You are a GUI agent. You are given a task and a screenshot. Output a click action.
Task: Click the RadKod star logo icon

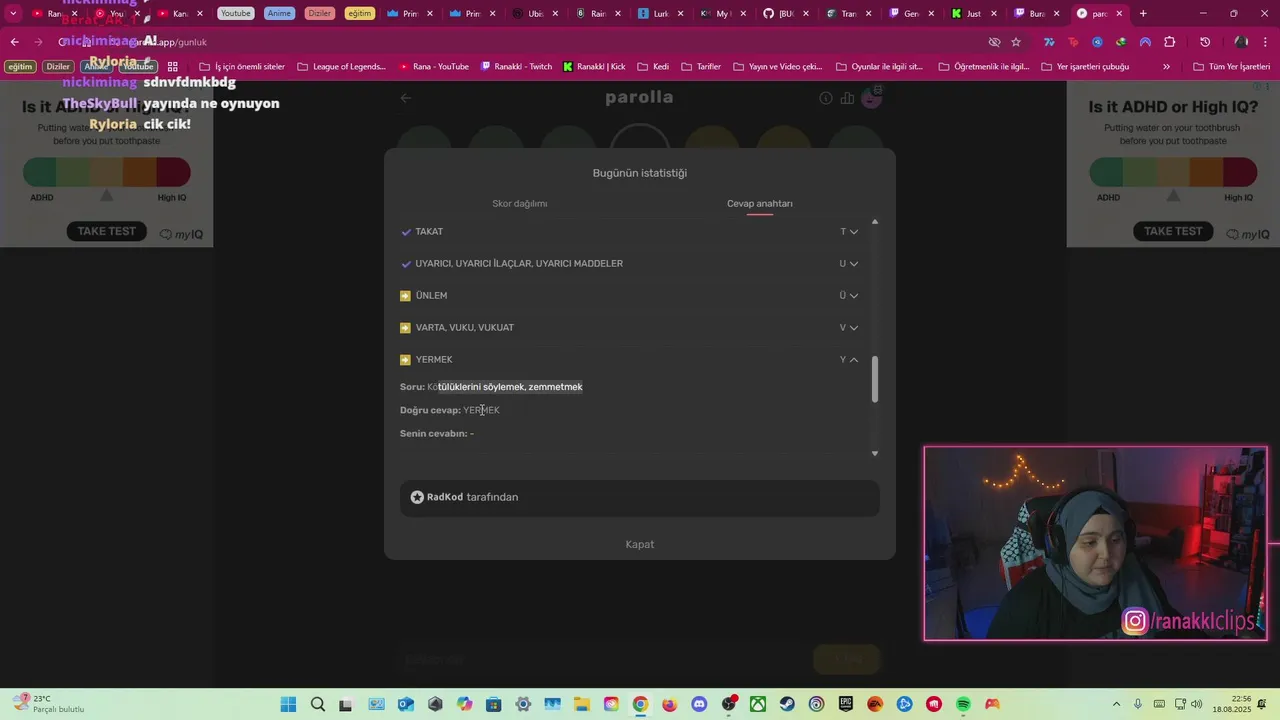[x=417, y=497]
